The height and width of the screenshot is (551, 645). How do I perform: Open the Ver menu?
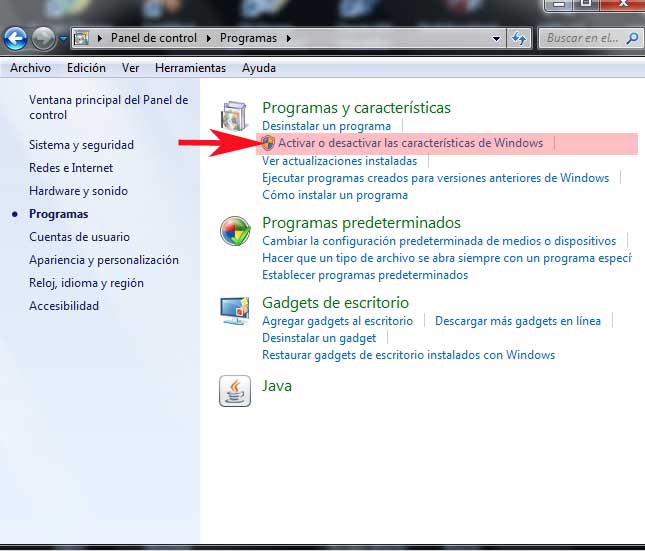pyautogui.click(x=130, y=68)
